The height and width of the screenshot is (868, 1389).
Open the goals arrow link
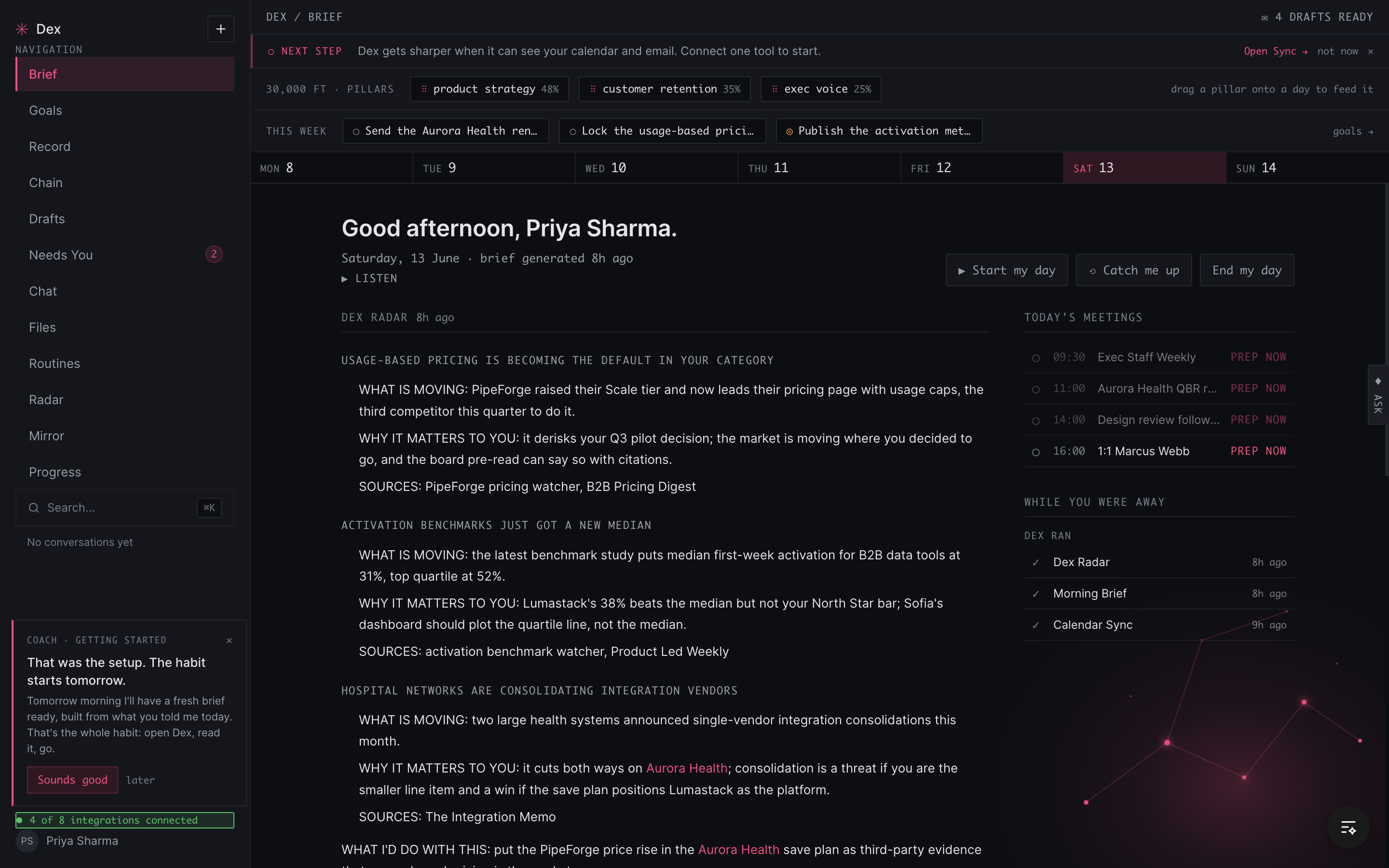point(1353,132)
